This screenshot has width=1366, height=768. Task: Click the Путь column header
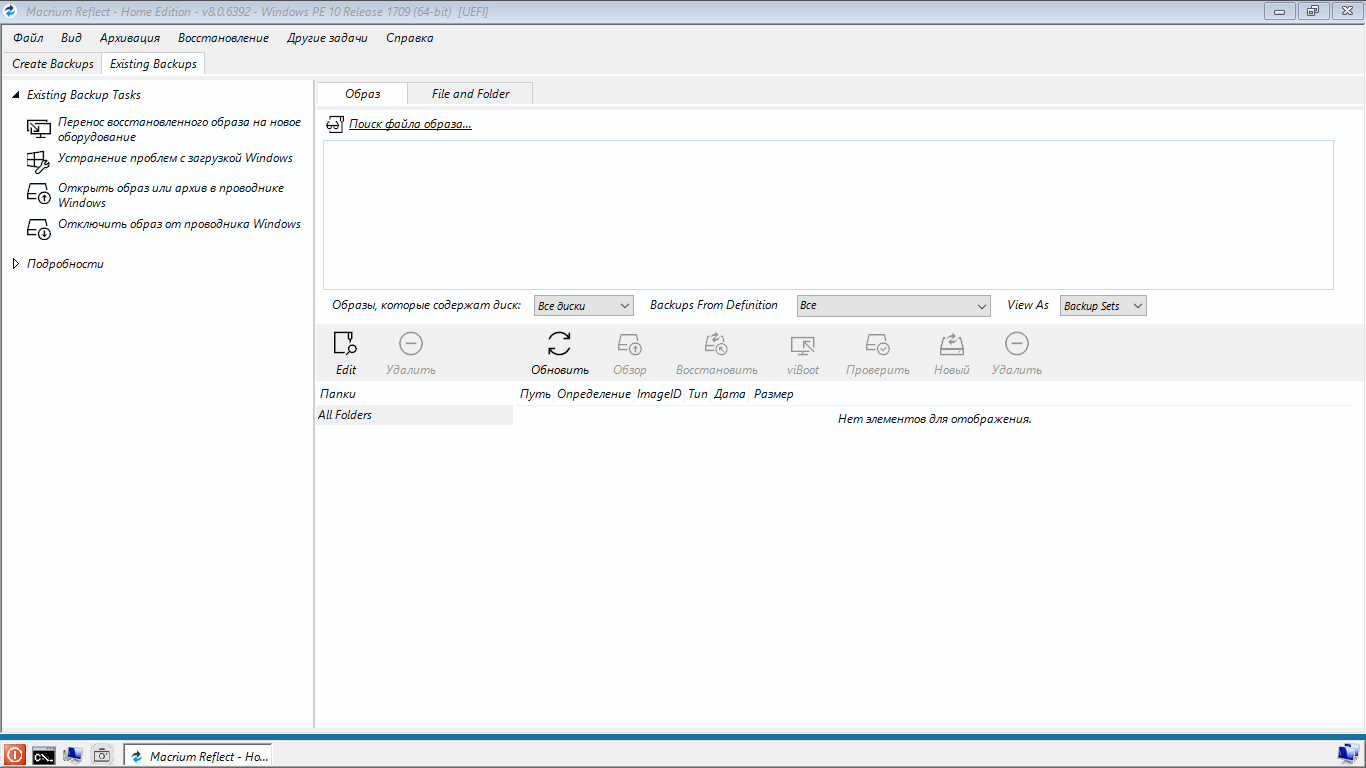(535, 394)
